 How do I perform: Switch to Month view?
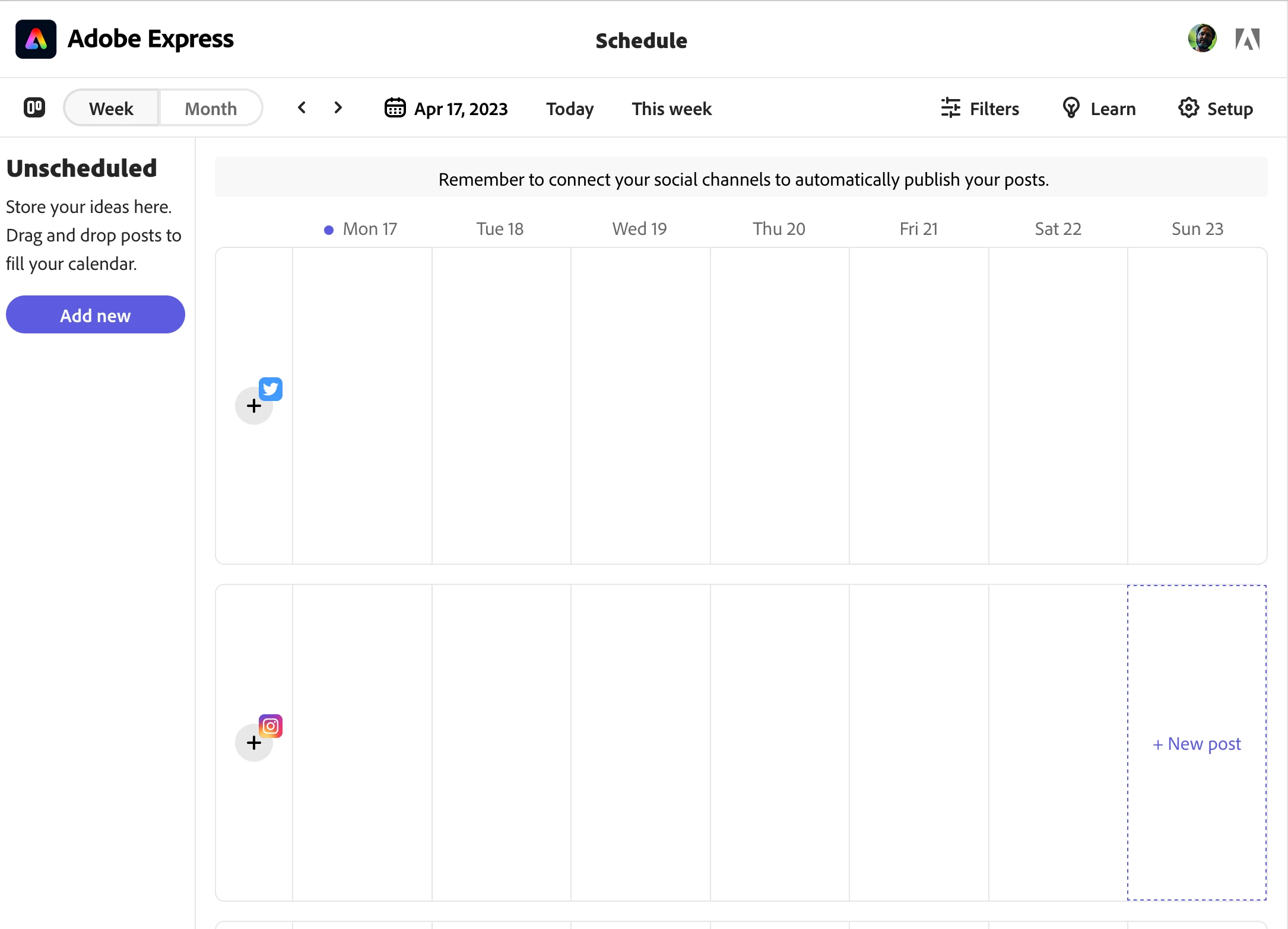pos(211,109)
